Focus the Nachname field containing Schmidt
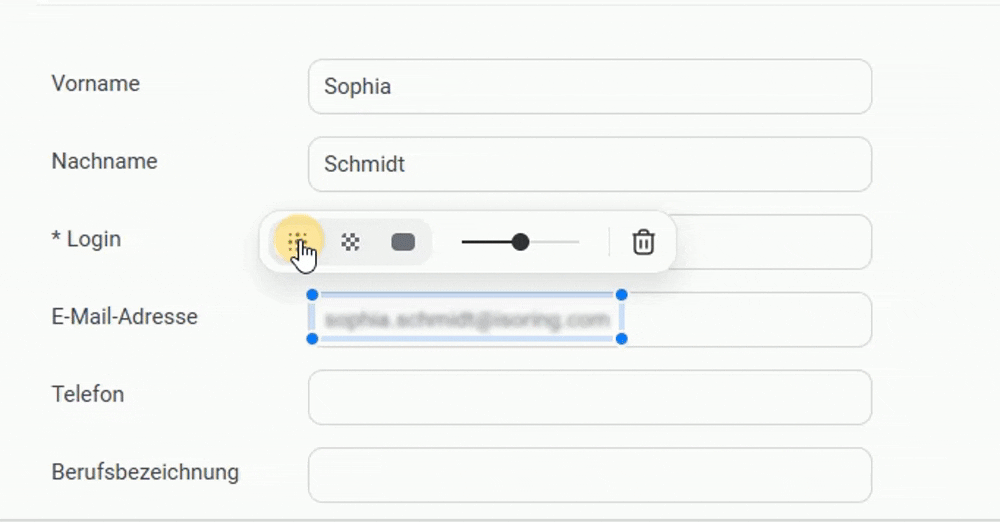1000x522 pixels. [x=590, y=164]
